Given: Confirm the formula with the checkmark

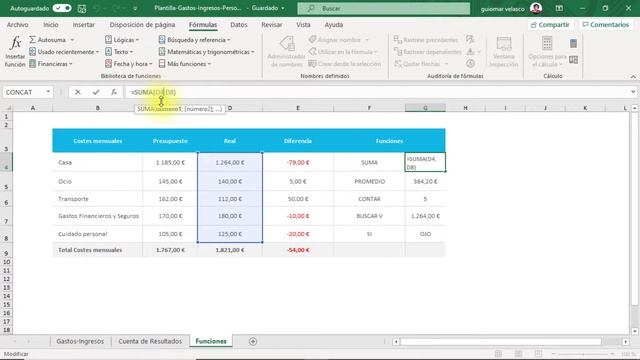Looking at the screenshot, I should tap(96, 92).
